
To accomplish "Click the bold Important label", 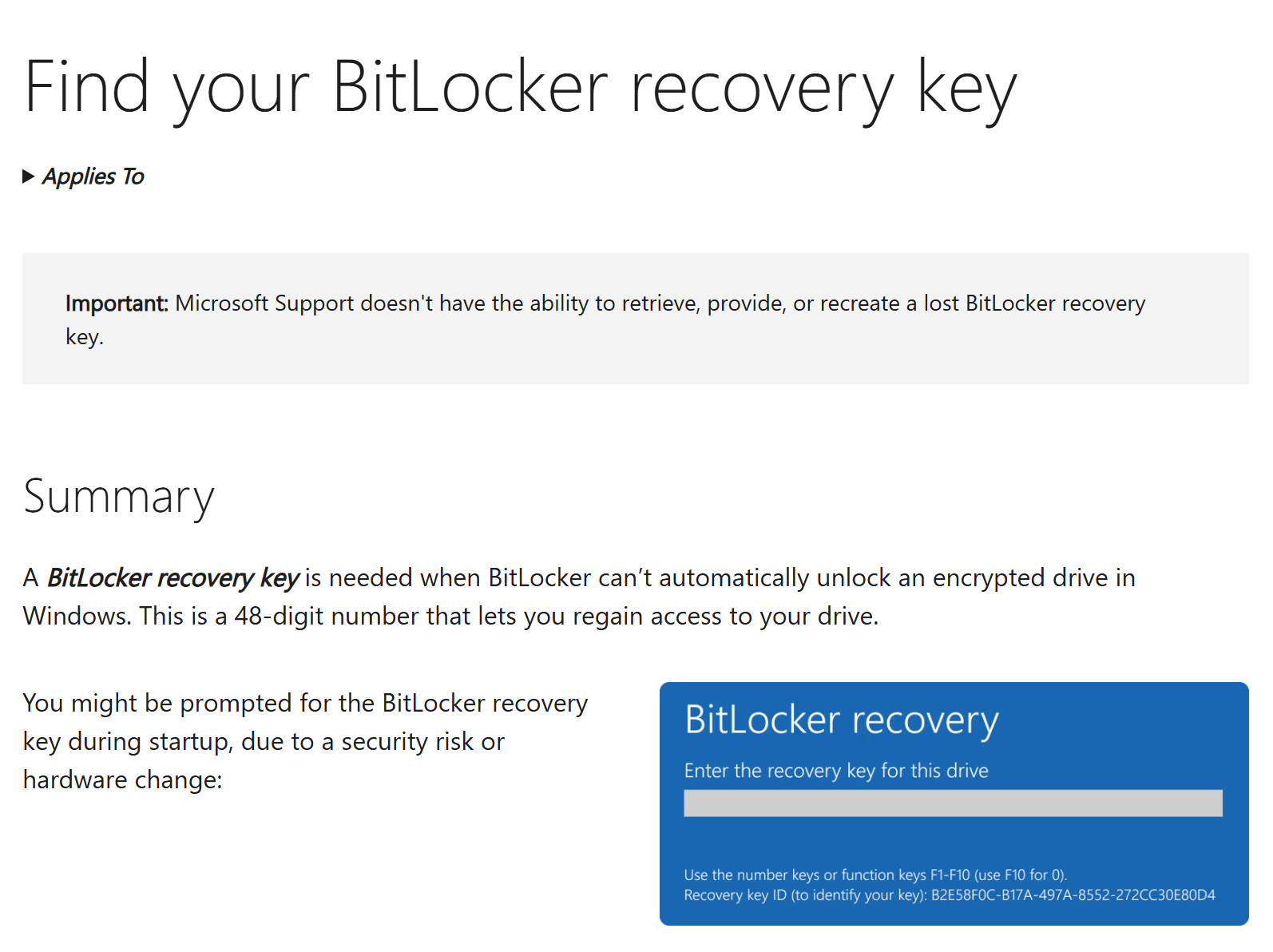I will pyautogui.click(x=117, y=303).
